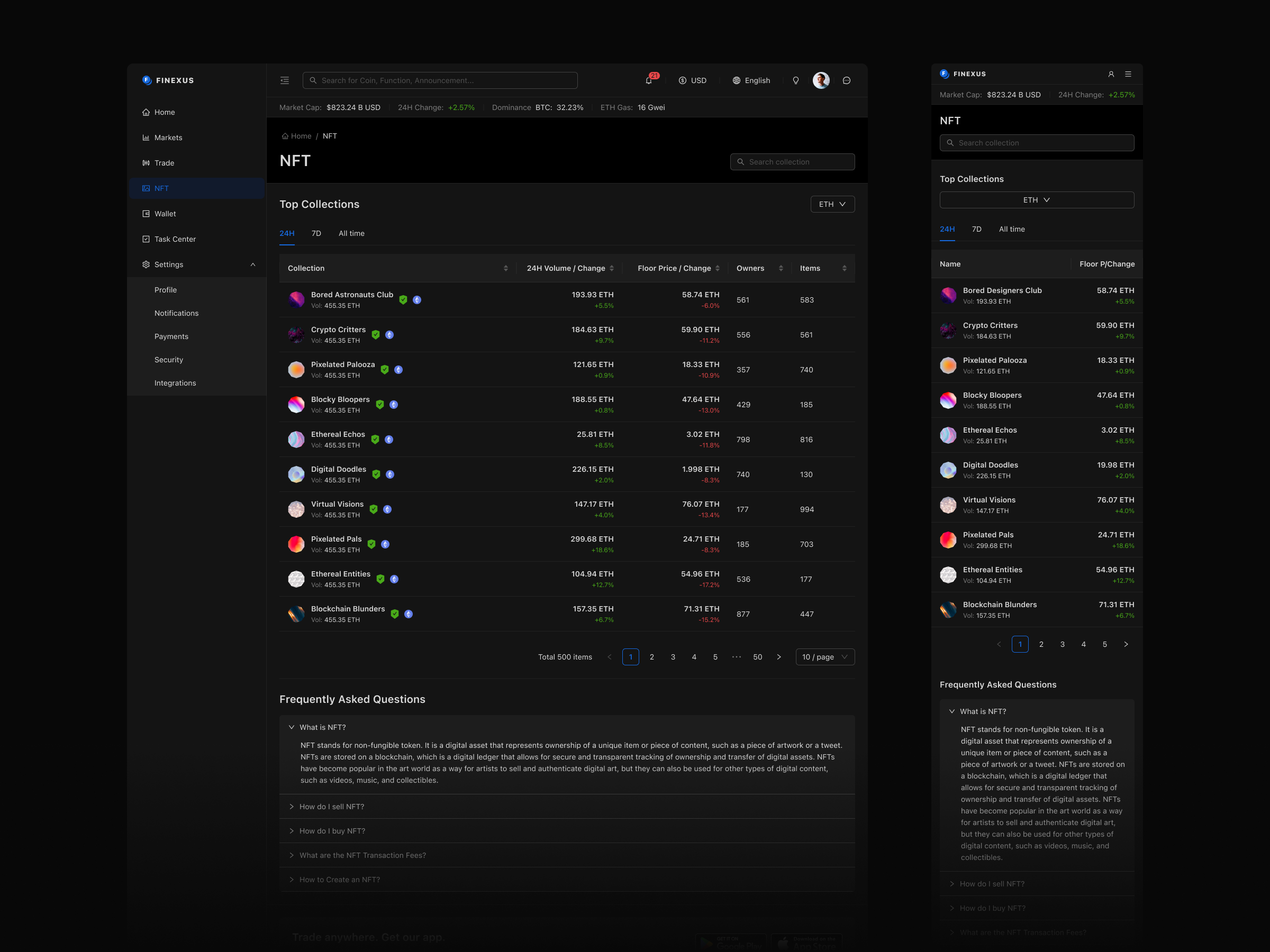
Task: Open the hamburger menu in mobile view
Action: coord(1128,74)
